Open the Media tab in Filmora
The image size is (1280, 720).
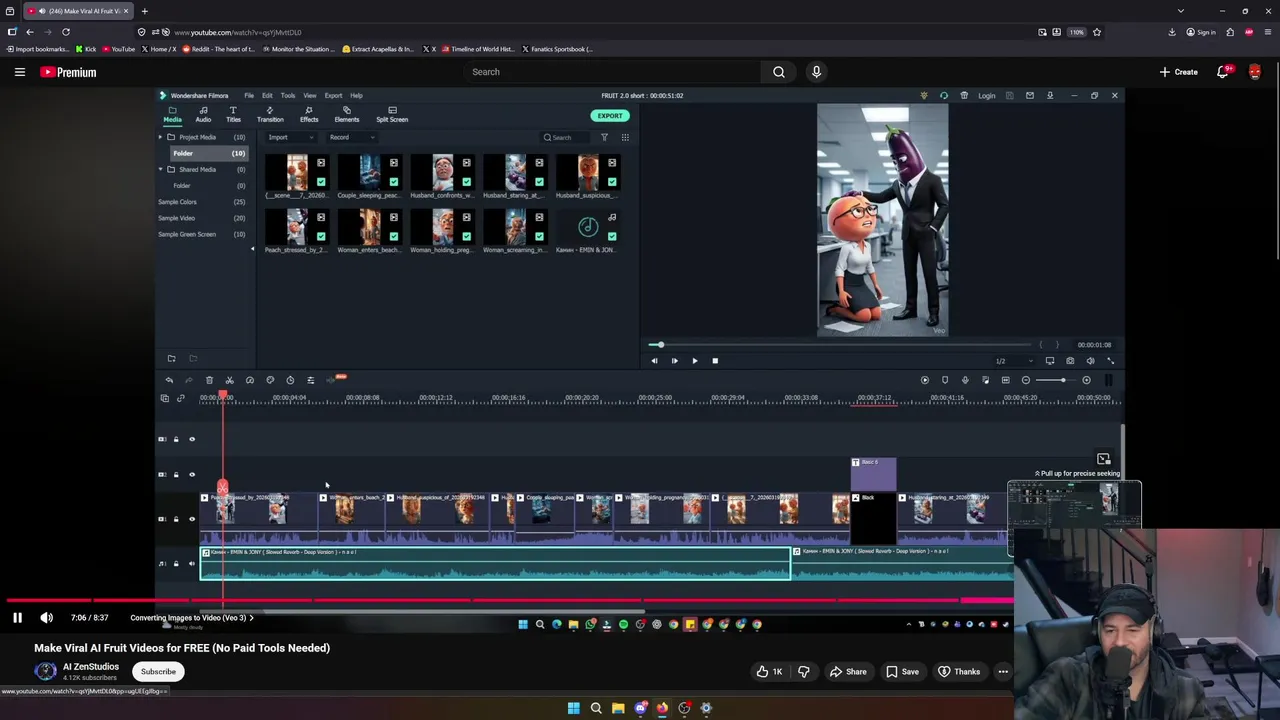[x=172, y=114]
